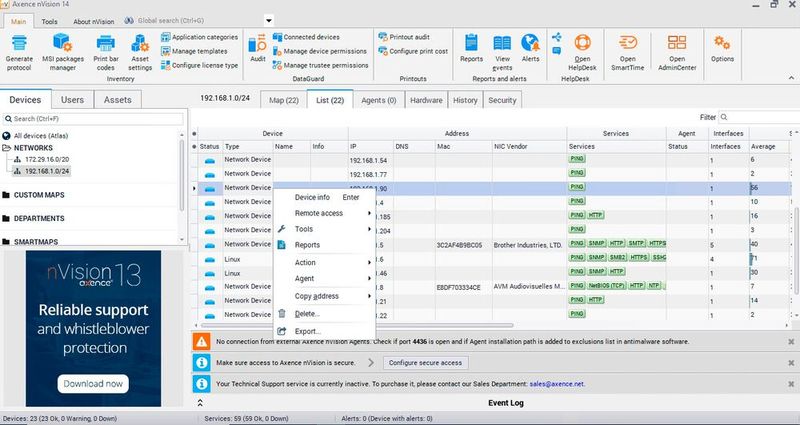Open Asset settings from the ribbon
This screenshot has width=800, height=425.
[x=140, y=51]
